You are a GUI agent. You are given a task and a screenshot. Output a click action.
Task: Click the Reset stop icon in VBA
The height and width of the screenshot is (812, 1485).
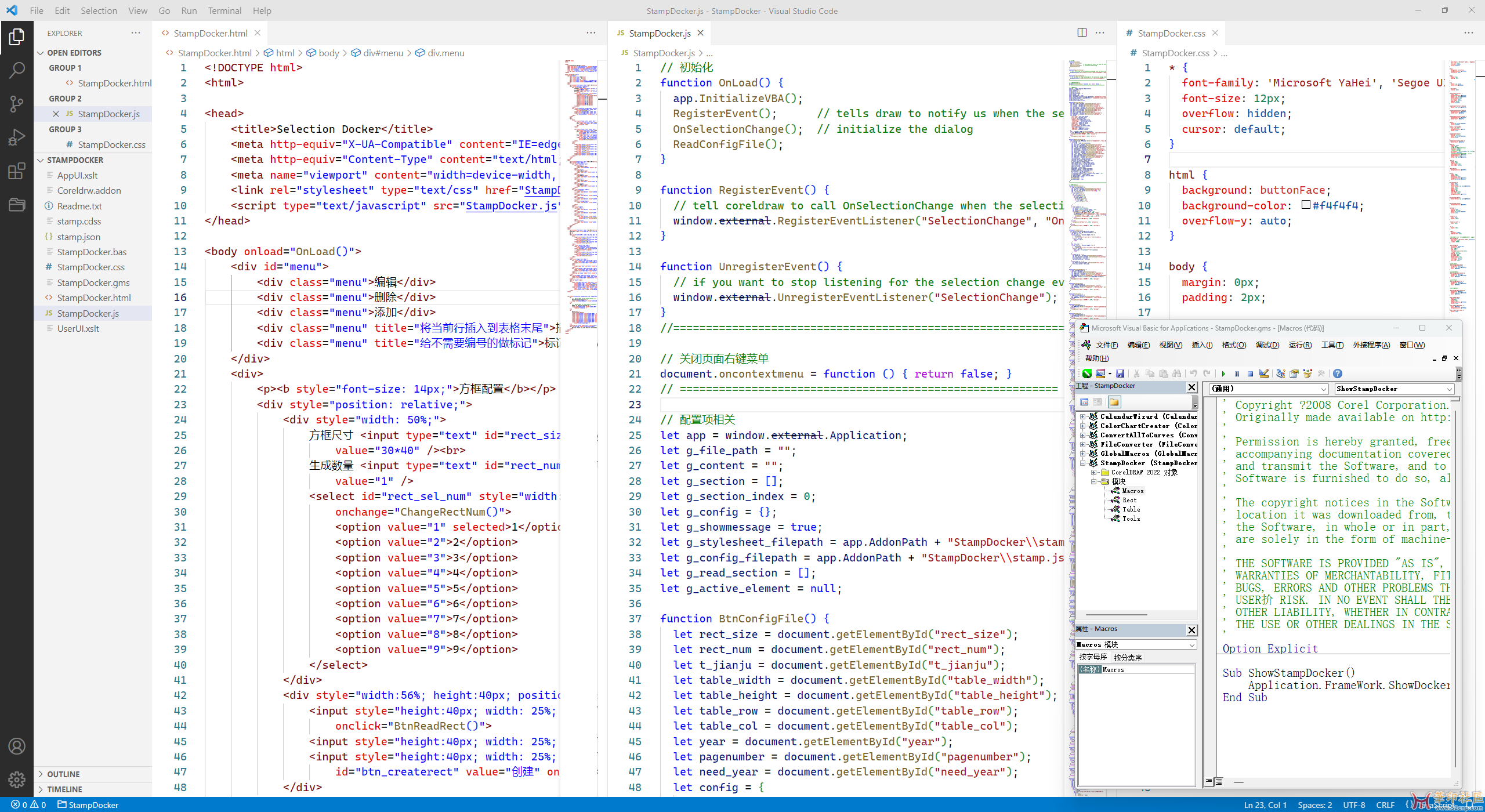(1250, 374)
